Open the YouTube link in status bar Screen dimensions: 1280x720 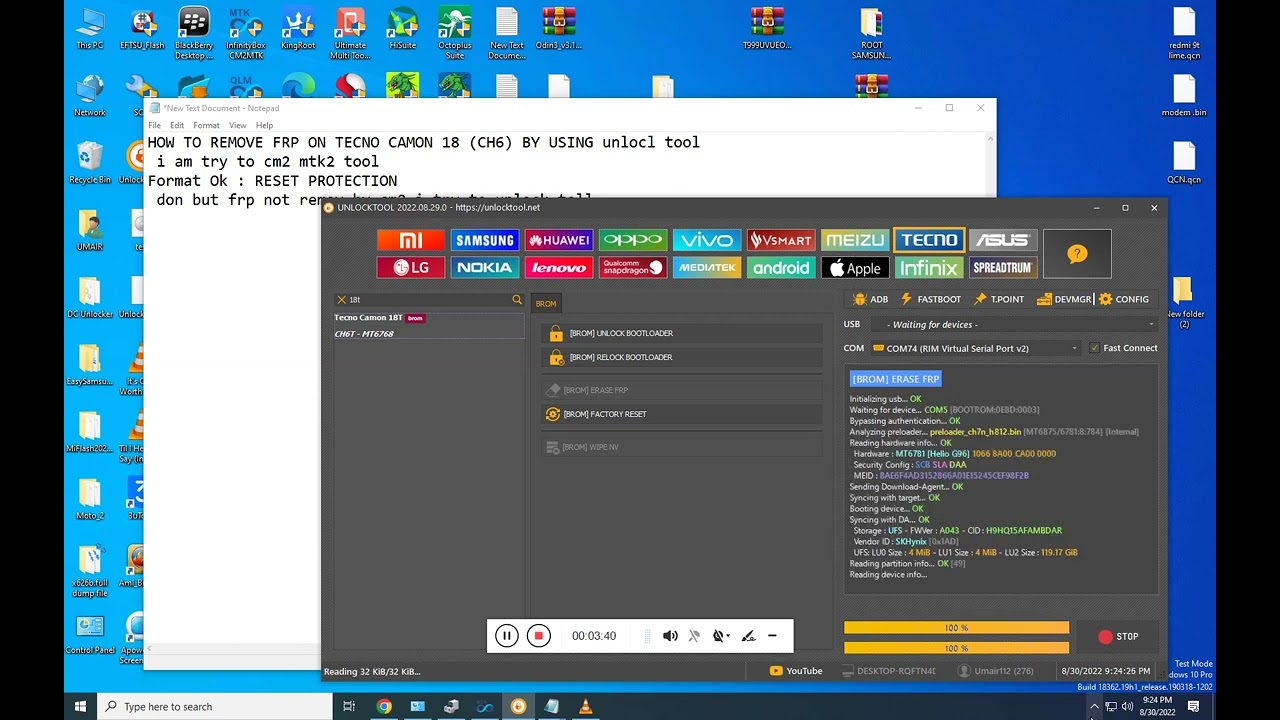pos(797,671)
